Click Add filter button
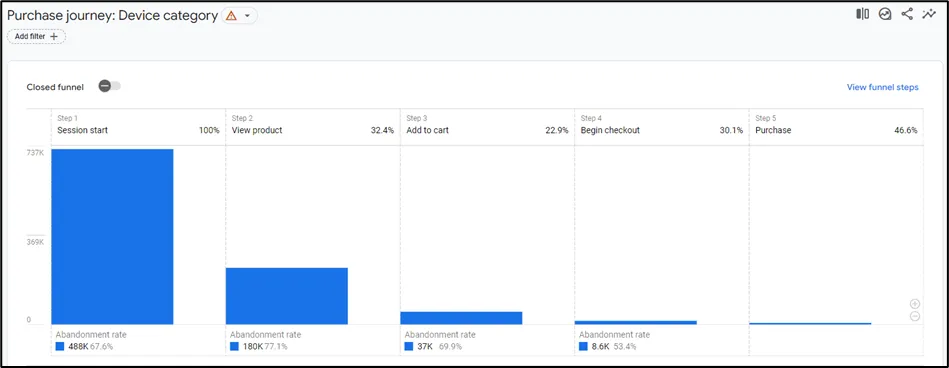This screenshot has height=368, width=949. [36, 36]
